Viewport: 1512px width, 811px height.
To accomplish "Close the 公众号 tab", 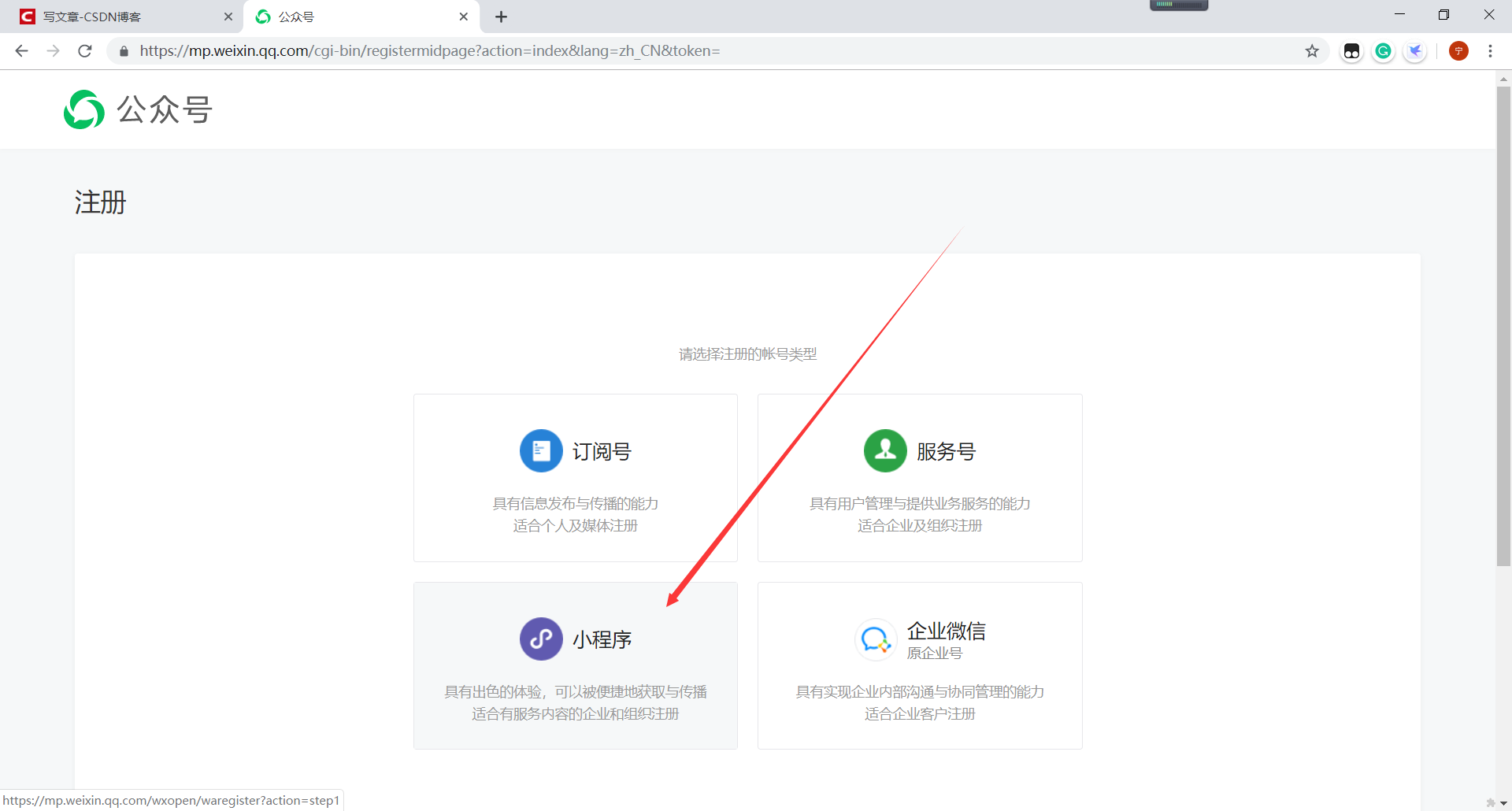I will [x=464, y=17].
